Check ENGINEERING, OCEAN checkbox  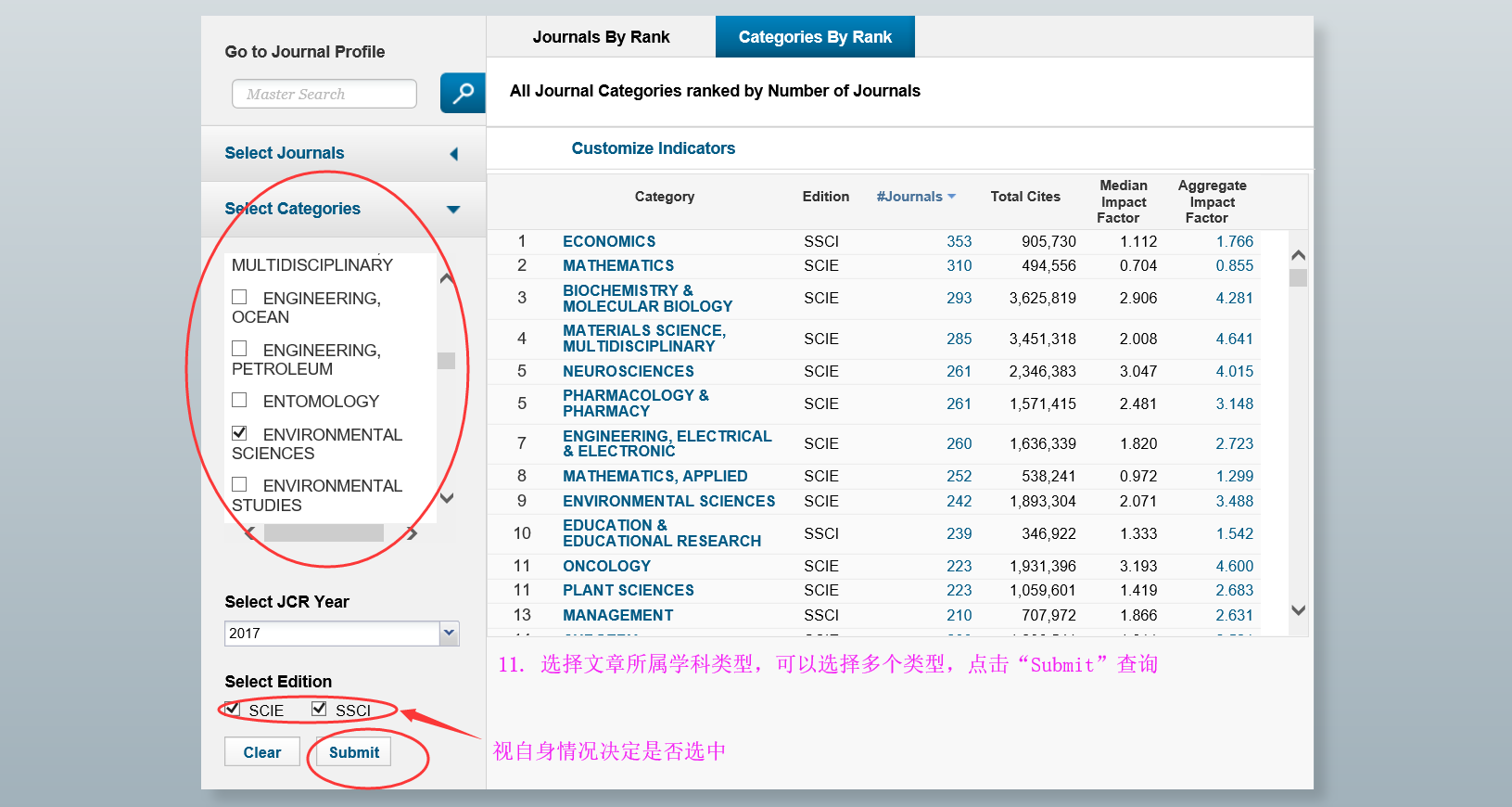coord(239,297)
